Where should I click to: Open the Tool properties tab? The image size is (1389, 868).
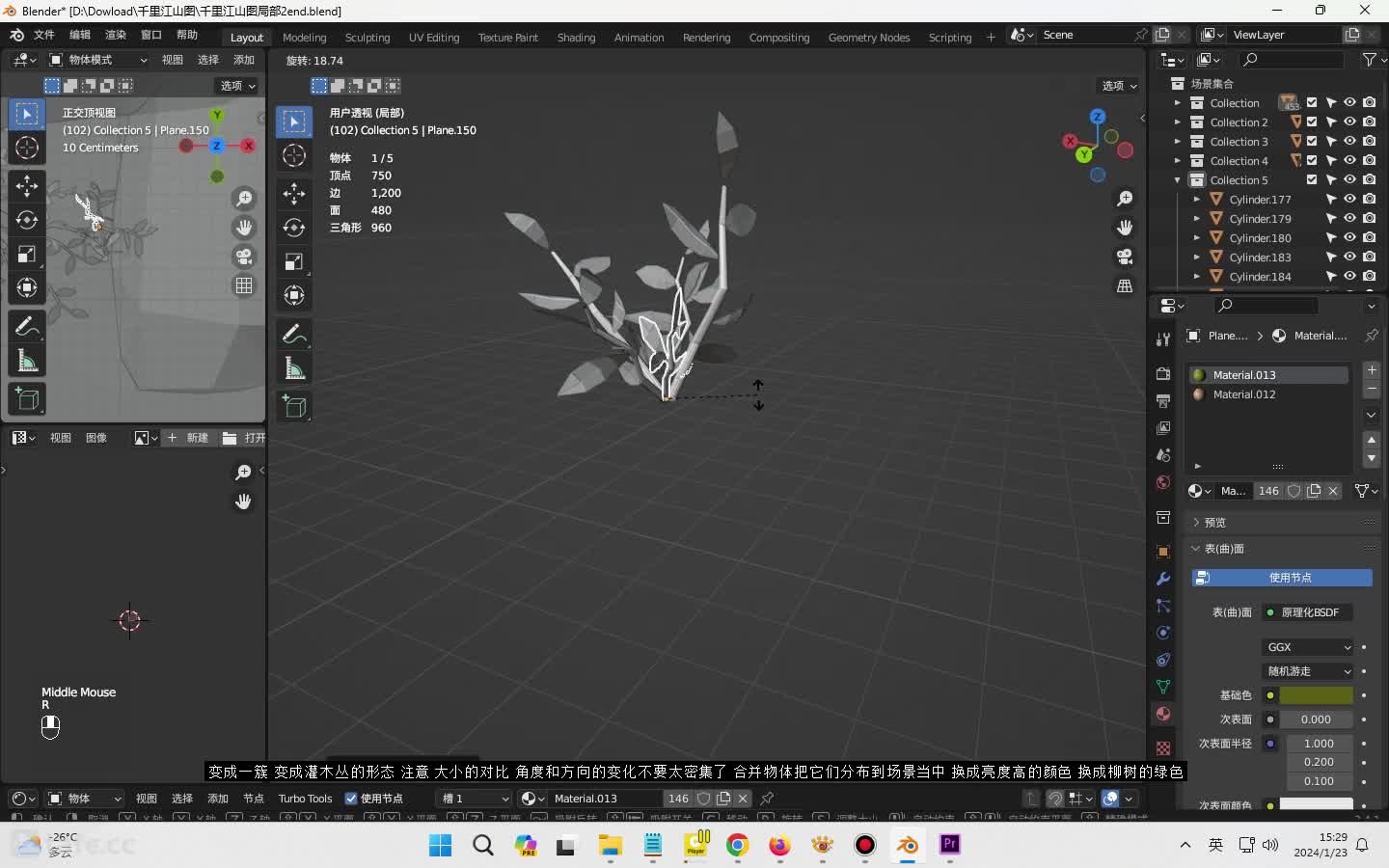point(1163,339)
